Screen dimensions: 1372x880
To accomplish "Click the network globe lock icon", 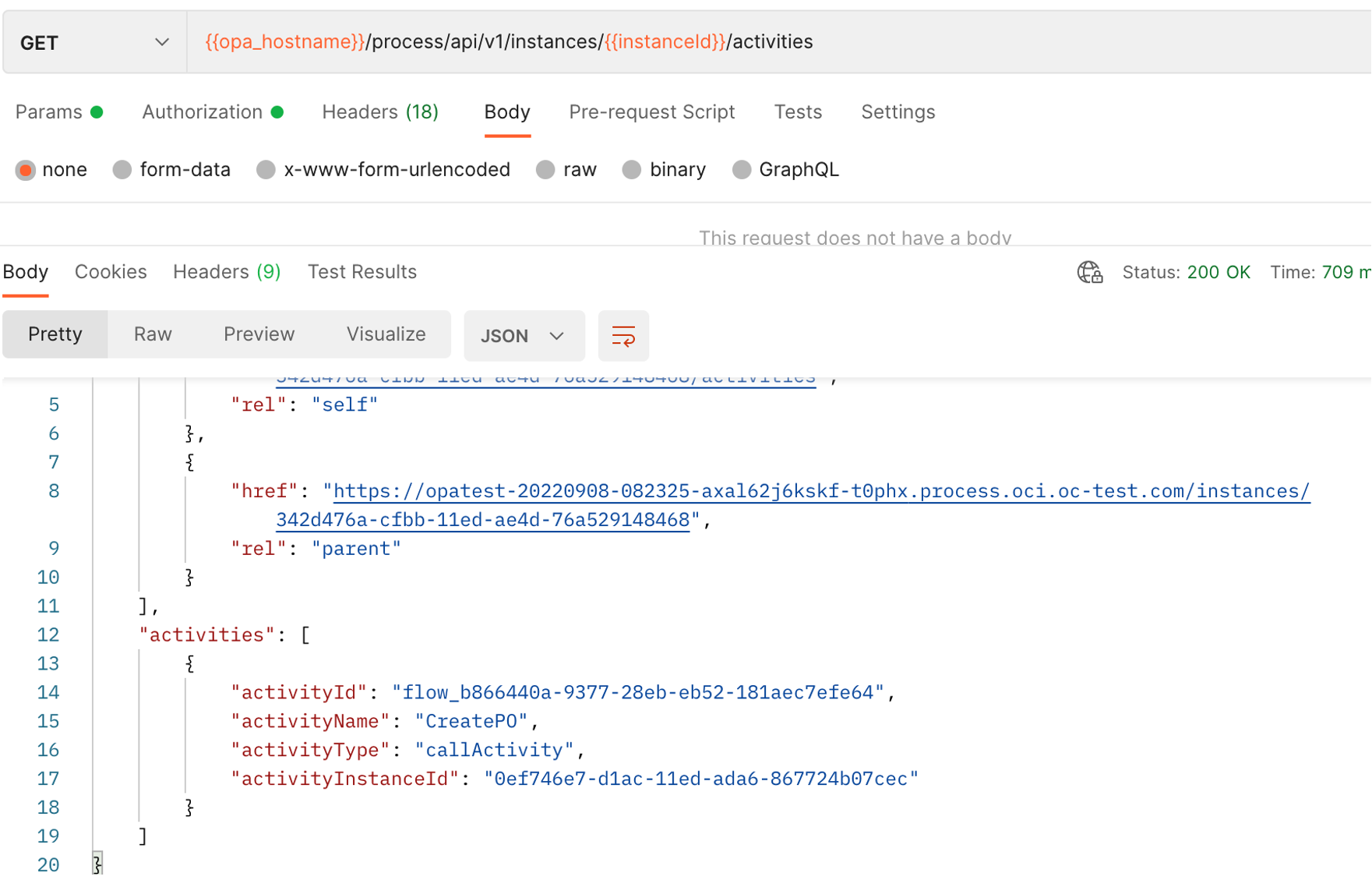I will [1089, 272].
